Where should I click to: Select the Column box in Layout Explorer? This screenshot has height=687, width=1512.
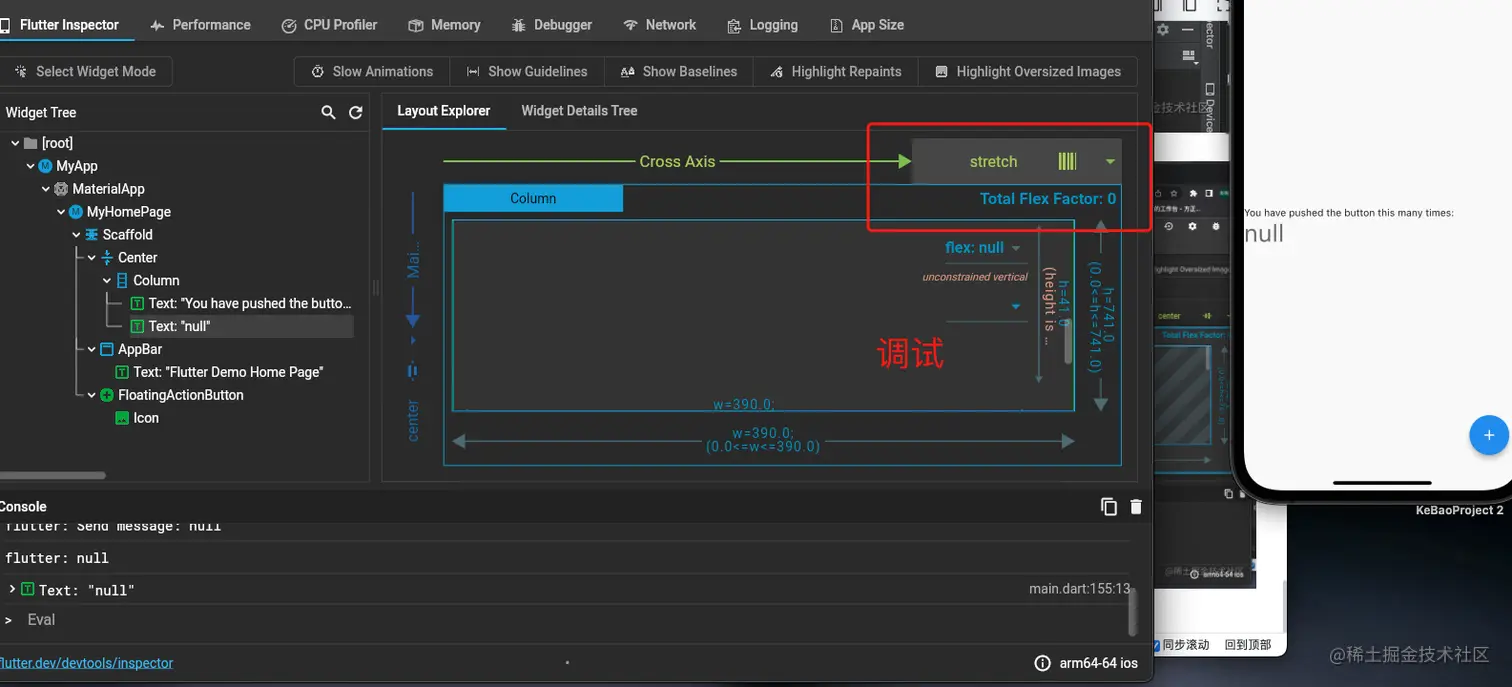click(x=533, y=198)
